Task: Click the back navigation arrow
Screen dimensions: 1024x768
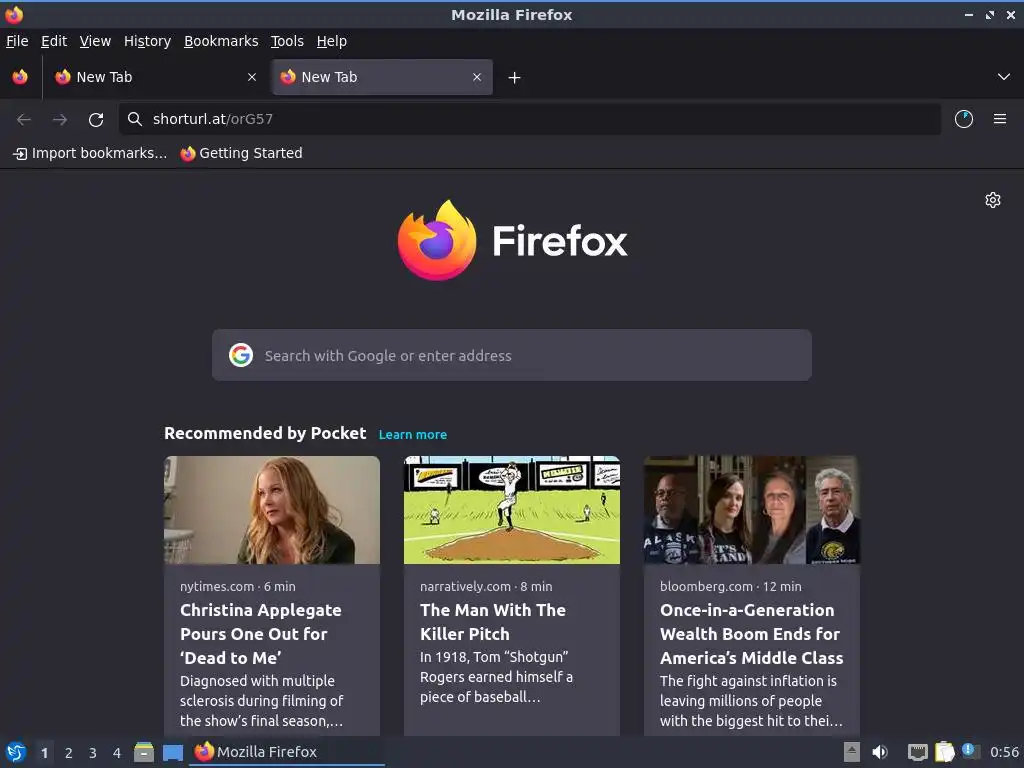Action: (24, 119)
